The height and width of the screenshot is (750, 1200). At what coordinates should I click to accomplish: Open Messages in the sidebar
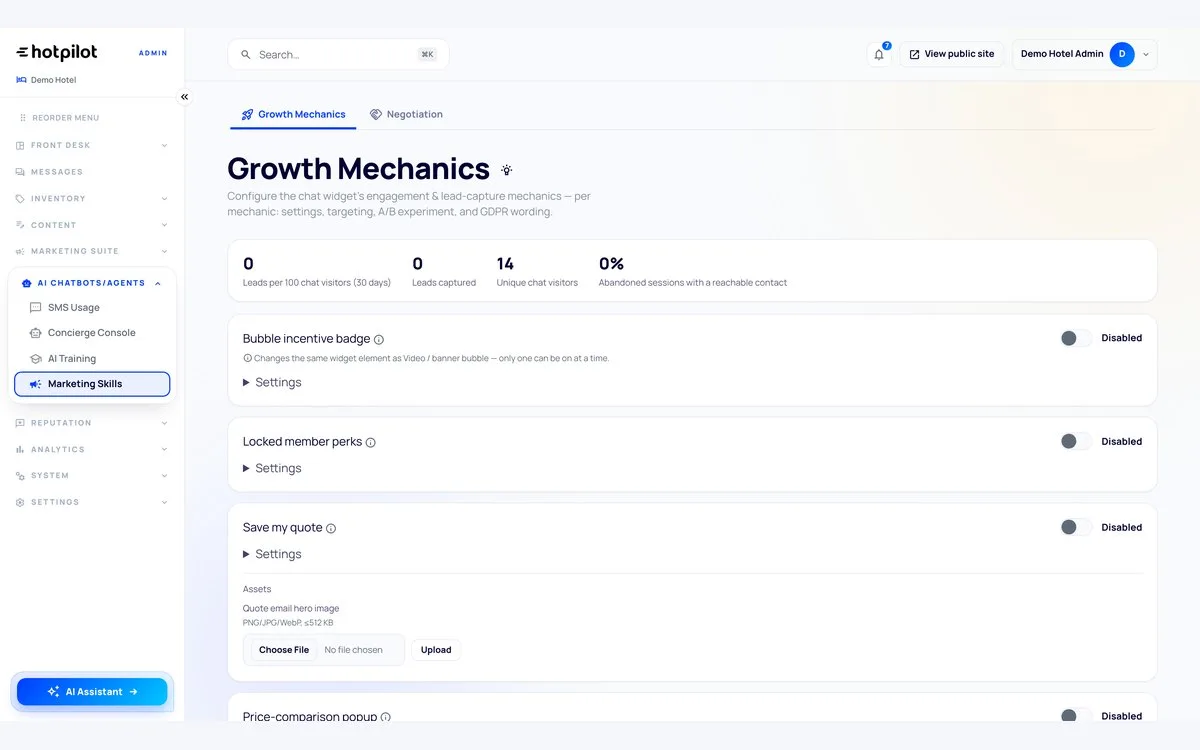tap(92, 172)
